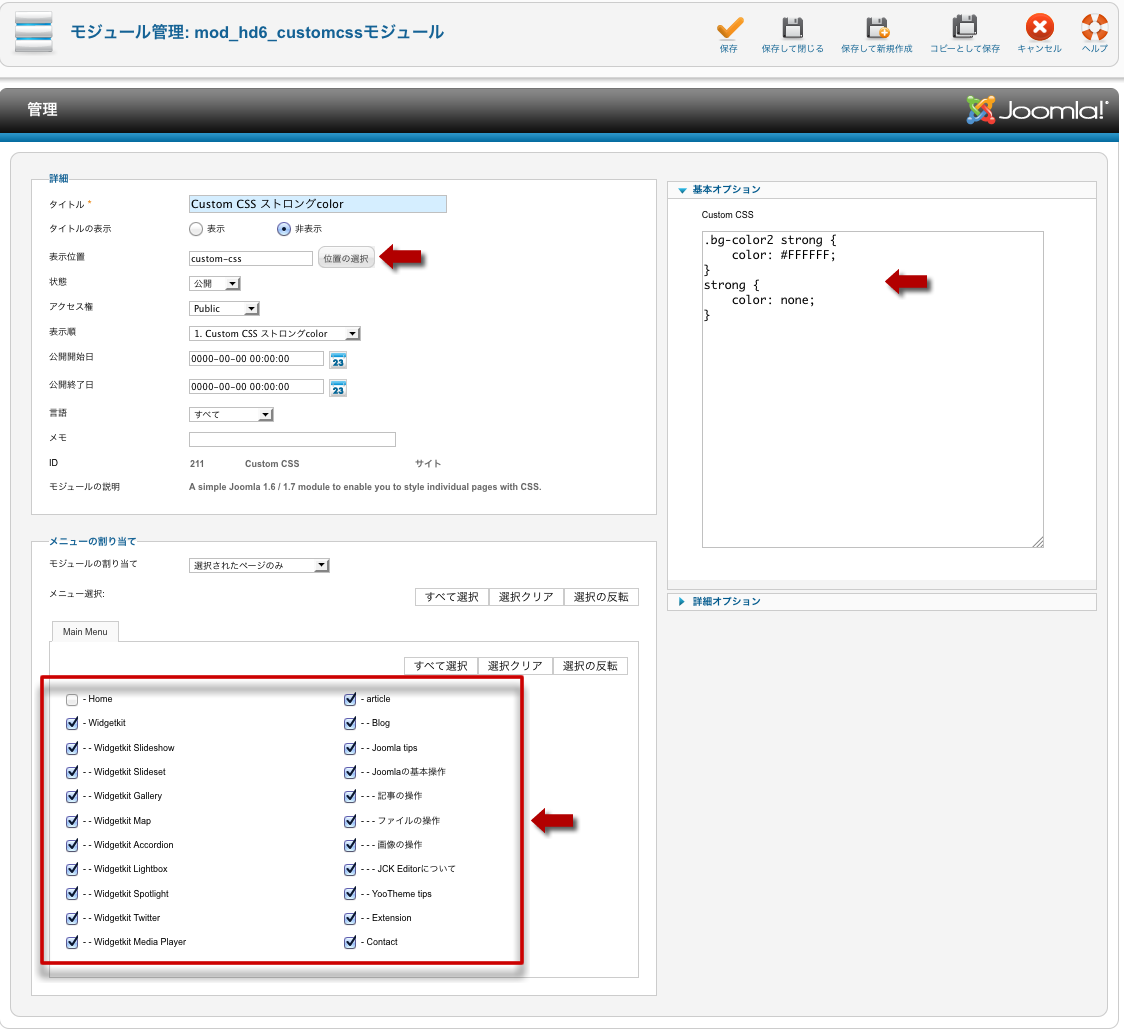The image size is (1124, 1034).
Task: Select the Main Menu tab
Action: [85, 631]
